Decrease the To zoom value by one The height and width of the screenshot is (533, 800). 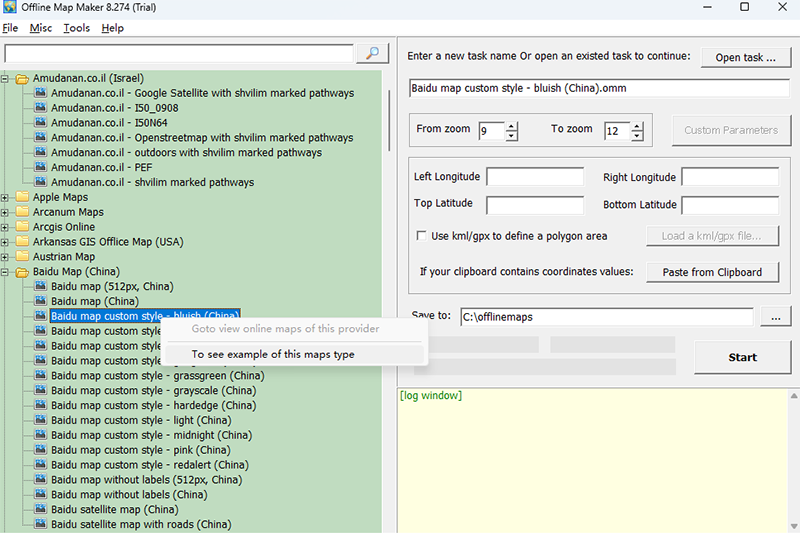coord(637,136)
